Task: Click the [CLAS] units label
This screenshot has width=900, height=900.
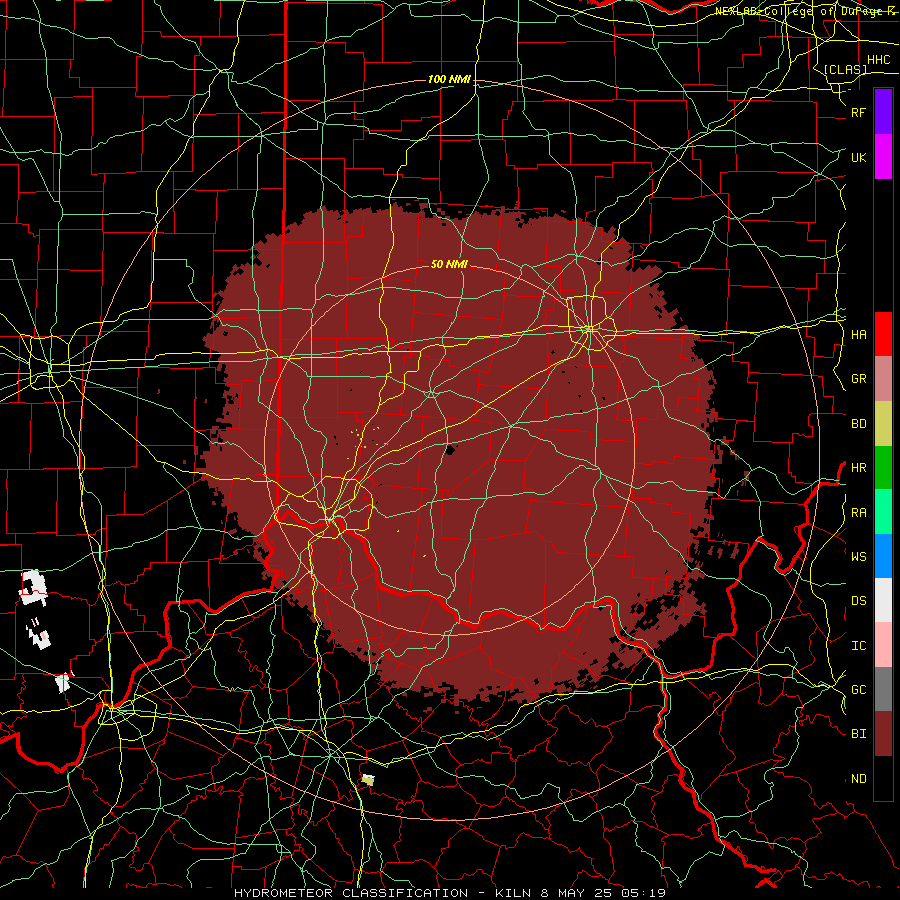Action: (x=845, y=70)
